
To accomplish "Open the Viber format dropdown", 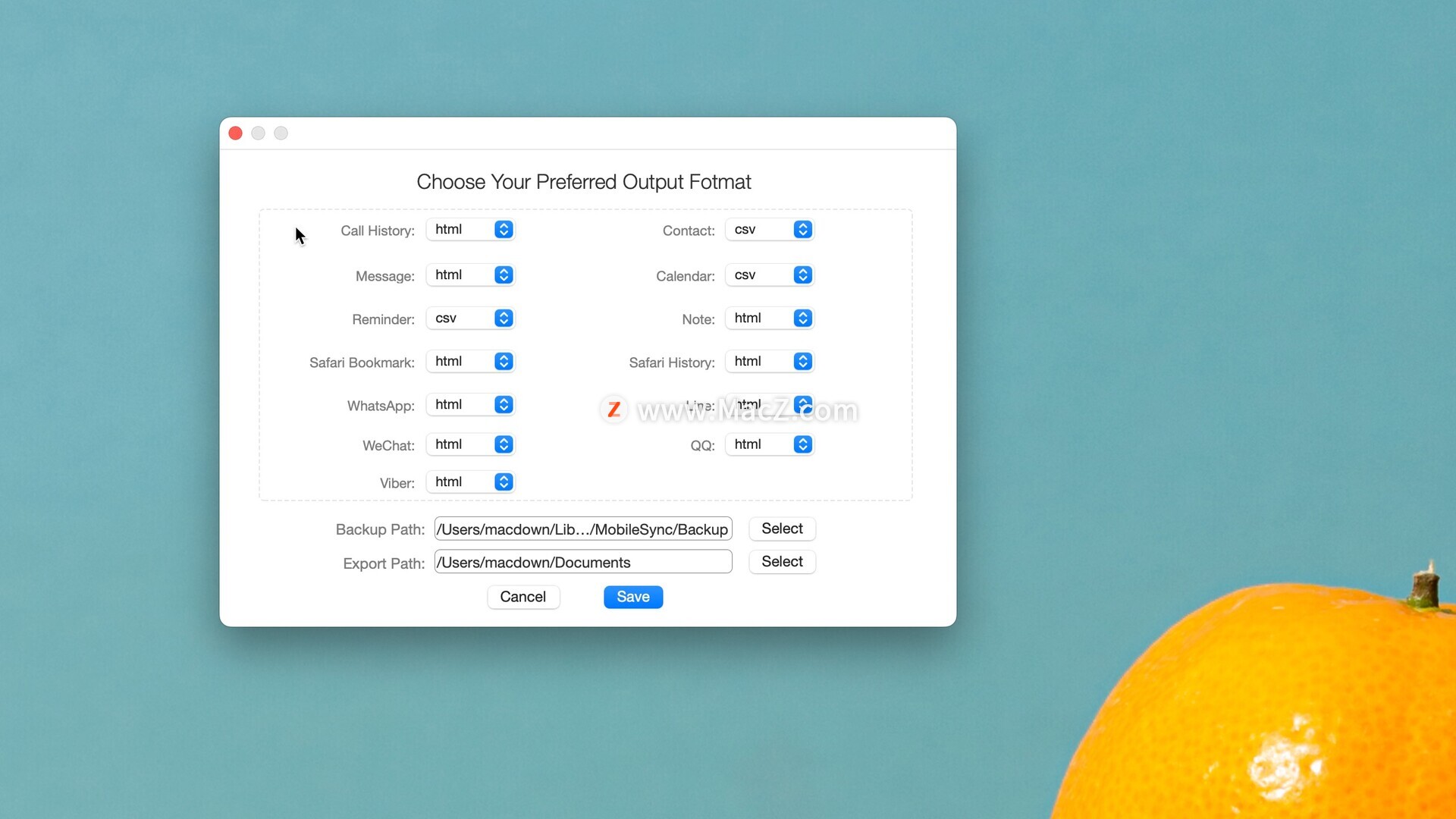I will (470, 482).
